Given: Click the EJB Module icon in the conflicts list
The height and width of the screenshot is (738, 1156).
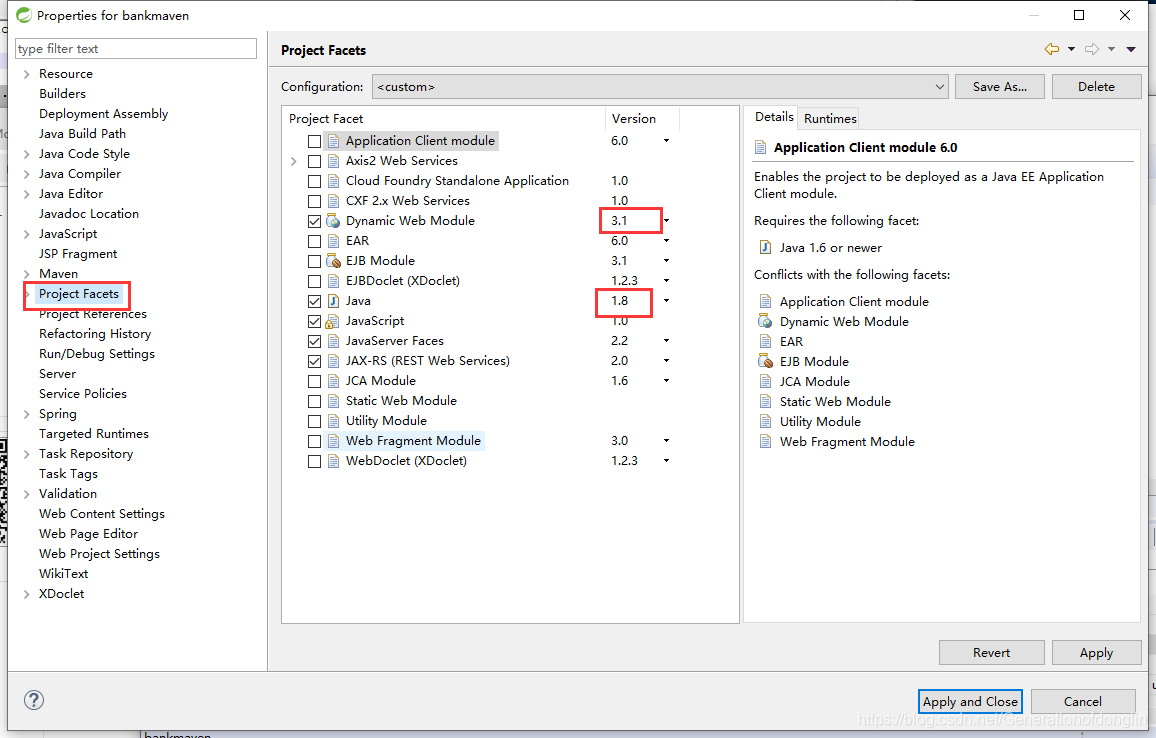Looking at the screenshot, I should [765, 361].
